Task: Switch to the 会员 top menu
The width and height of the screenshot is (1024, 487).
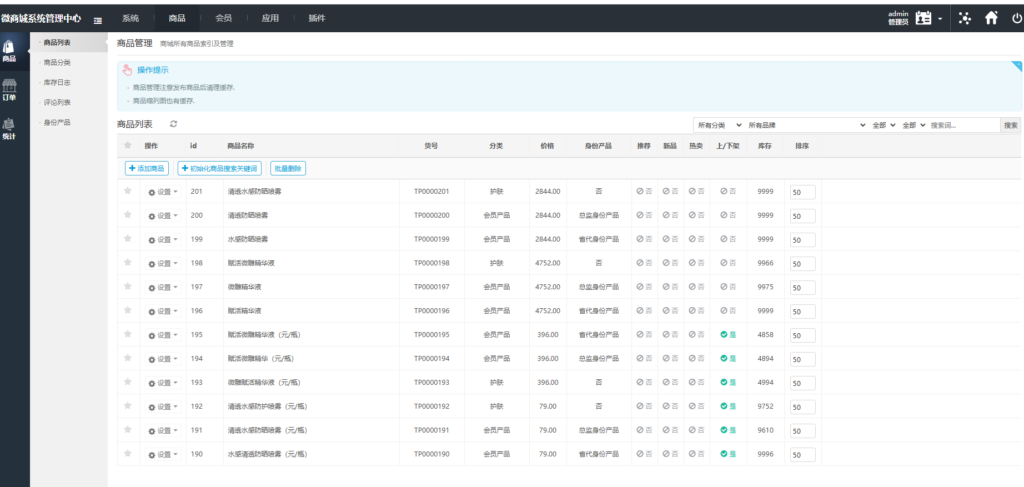Action: 223,18
